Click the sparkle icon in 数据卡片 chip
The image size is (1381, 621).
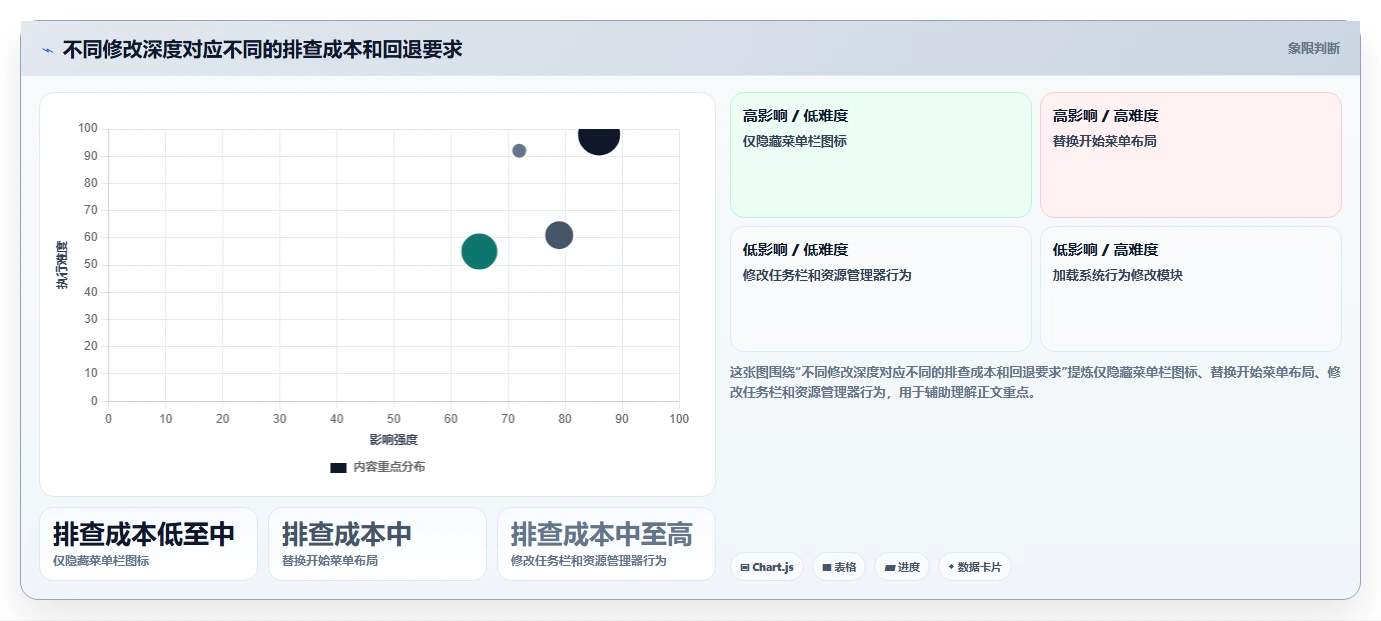951,567
